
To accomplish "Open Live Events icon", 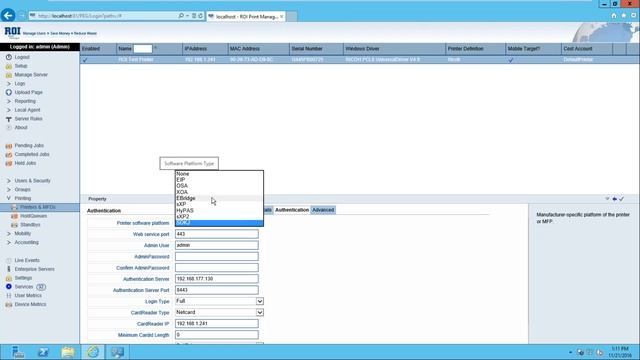I will (x=9, y=260).
